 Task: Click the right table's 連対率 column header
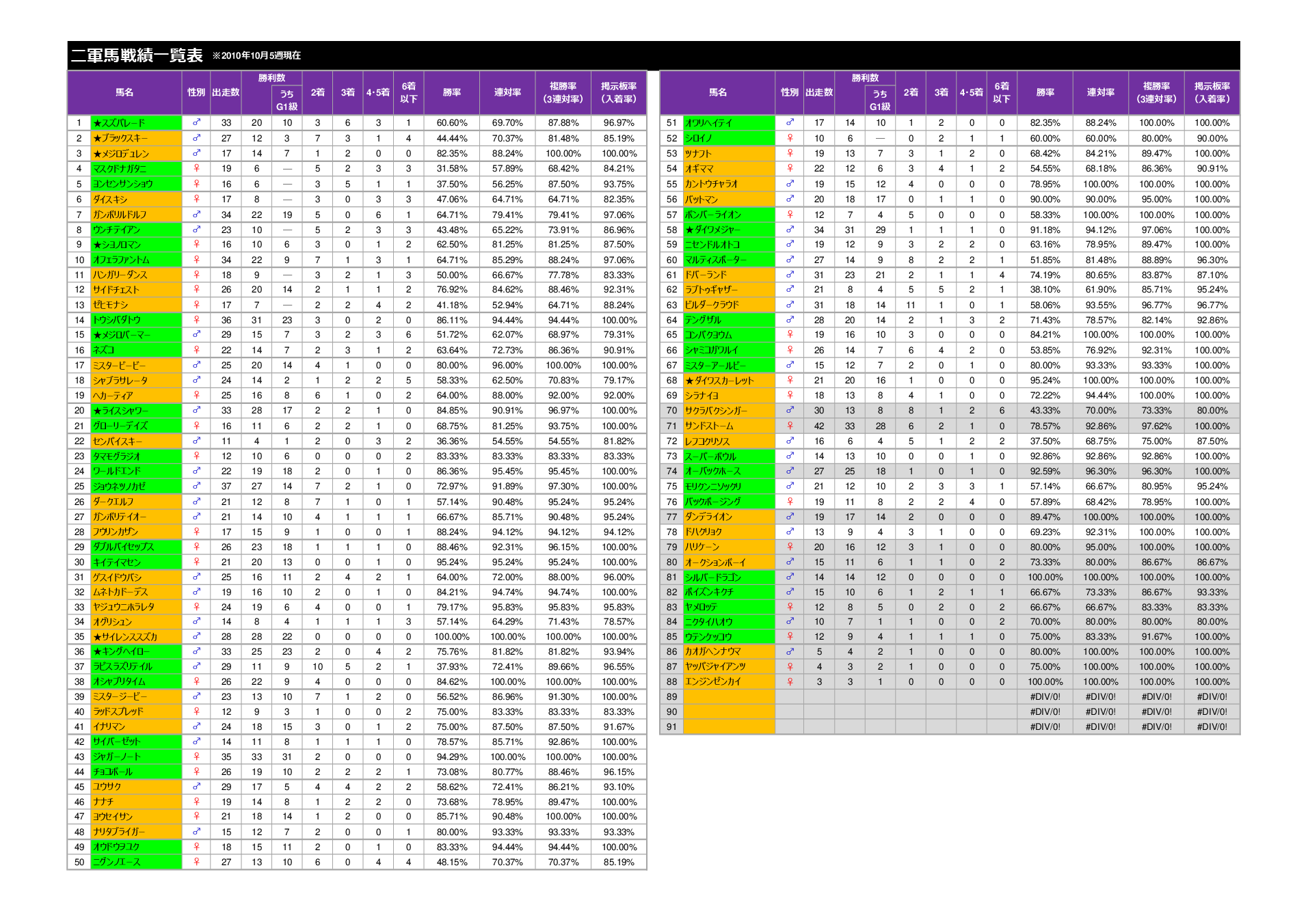coord(1101,92)
